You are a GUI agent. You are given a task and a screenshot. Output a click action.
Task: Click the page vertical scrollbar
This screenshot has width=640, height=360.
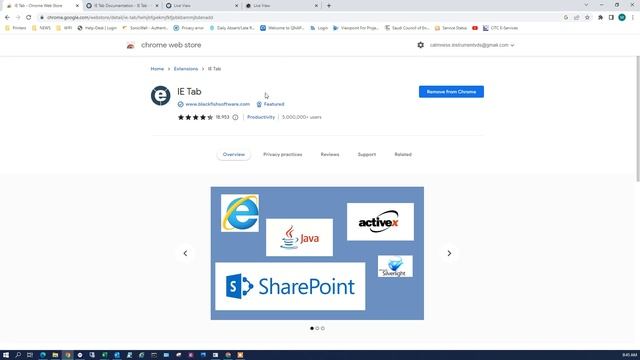tap(638, 118)
